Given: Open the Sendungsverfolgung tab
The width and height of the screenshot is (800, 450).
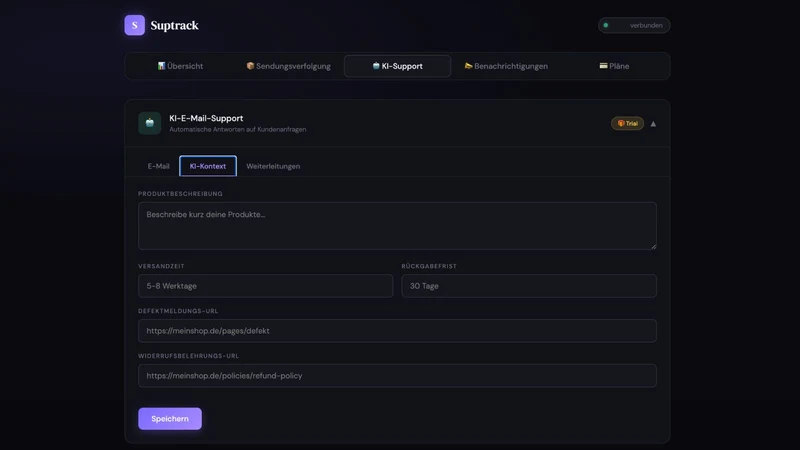Looking at the screenshot, I should [x=288, y=66].
